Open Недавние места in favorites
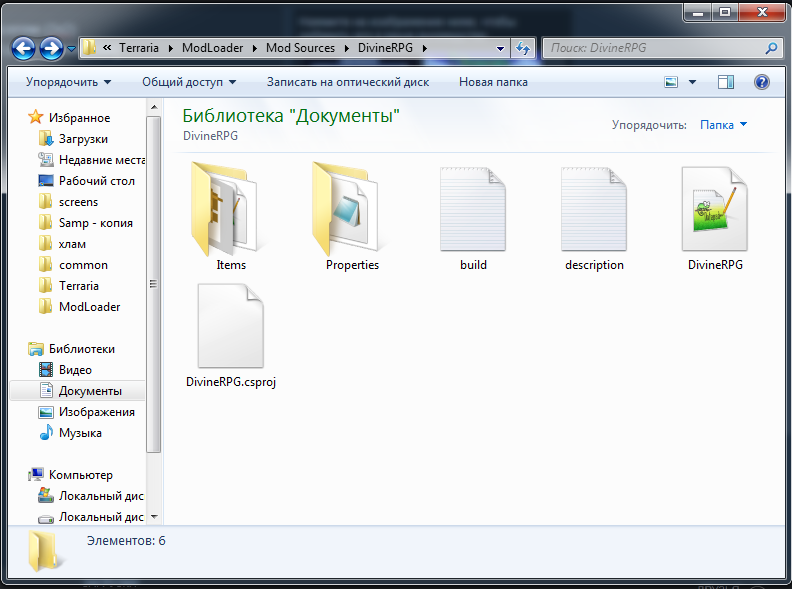Viewport: 792px width, 589px height. 92,160
